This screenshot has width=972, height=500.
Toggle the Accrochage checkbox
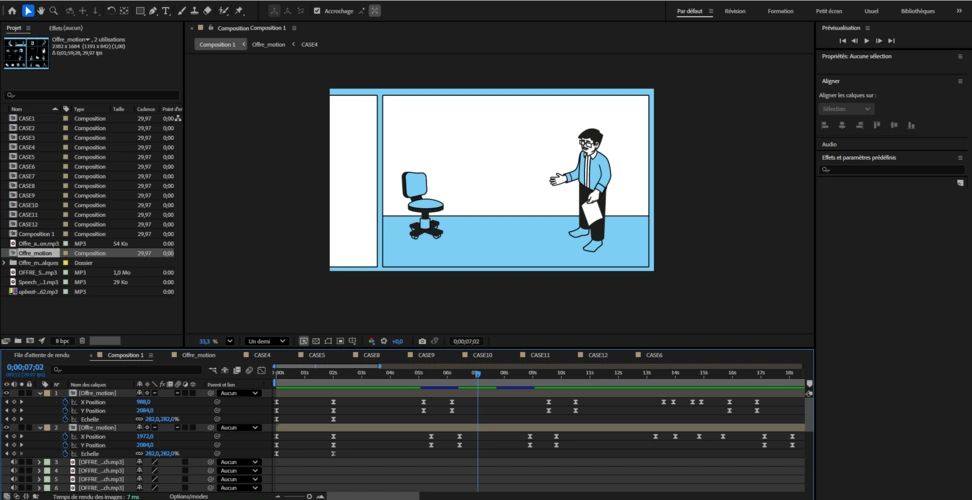click(x=317, y=11)
